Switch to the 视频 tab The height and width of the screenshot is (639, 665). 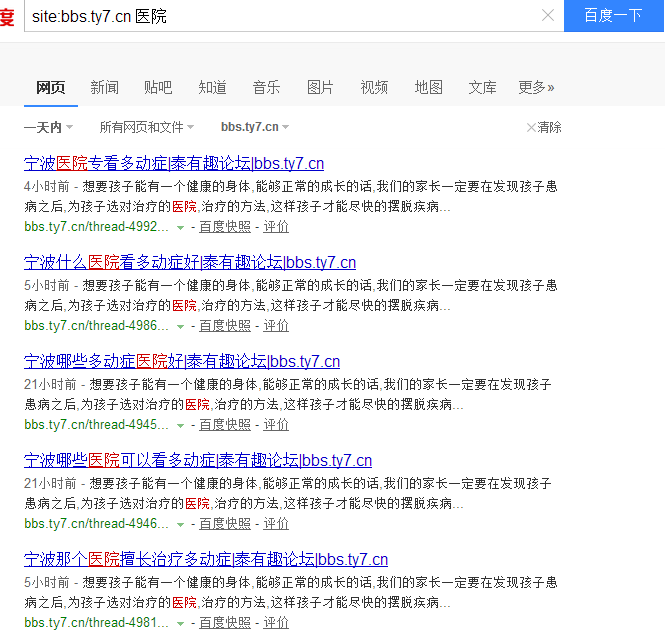click(x=374, y=87)
